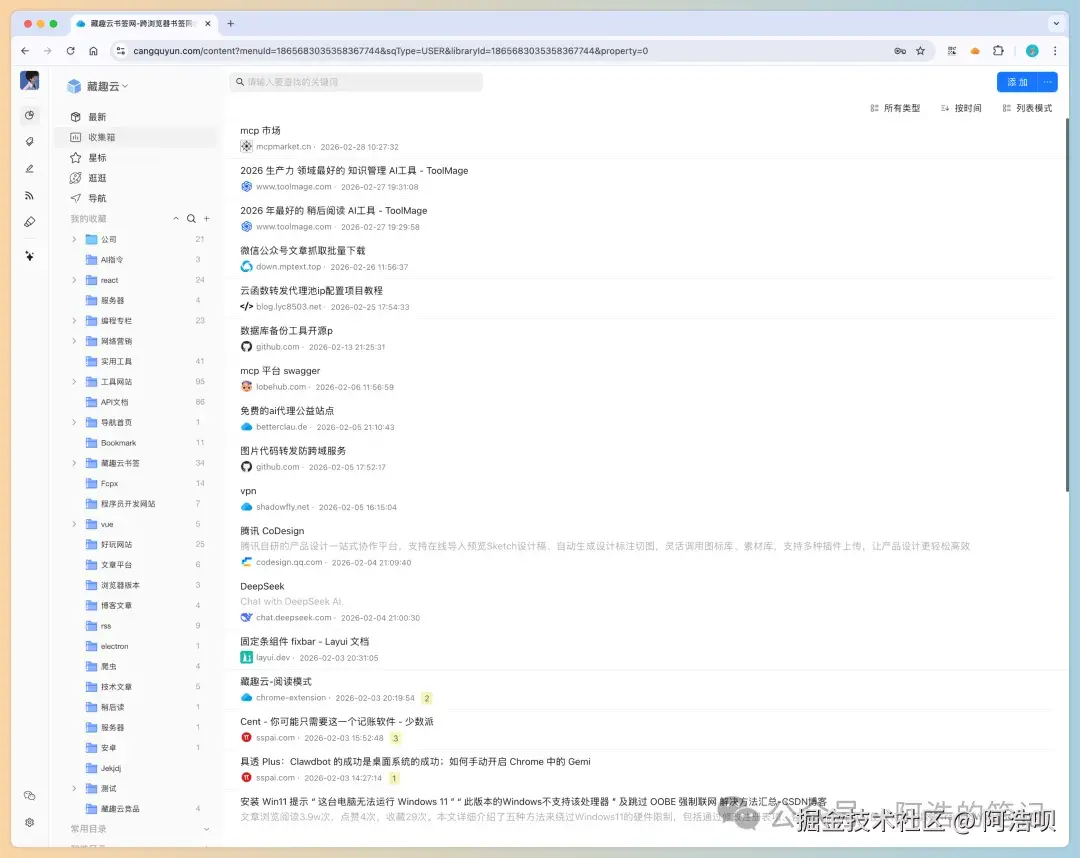Open the pen notes icon in left rail

pyautogui.click(x=29, y=168)
